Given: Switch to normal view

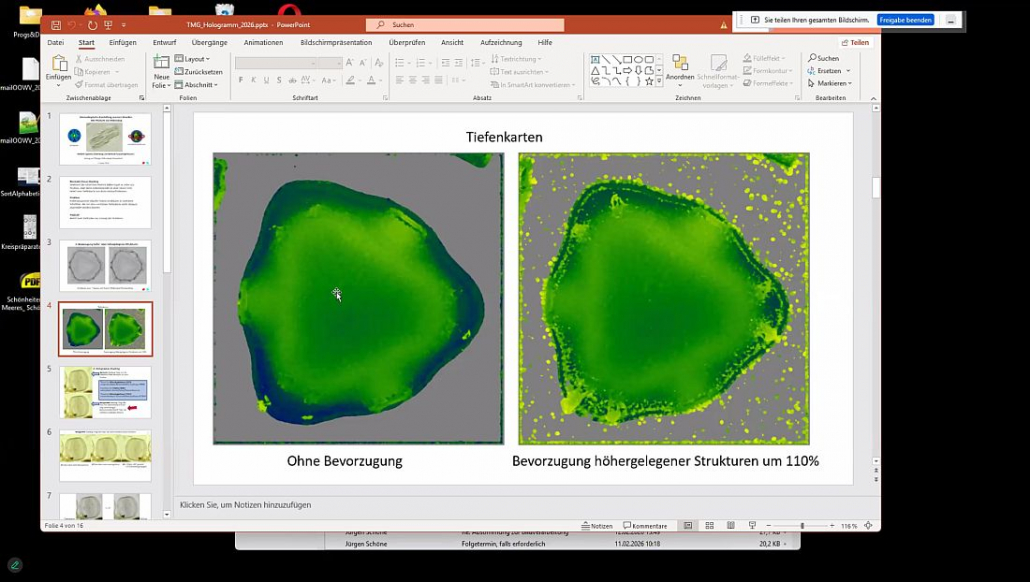Looking at the screenshot, I should 688,525.
